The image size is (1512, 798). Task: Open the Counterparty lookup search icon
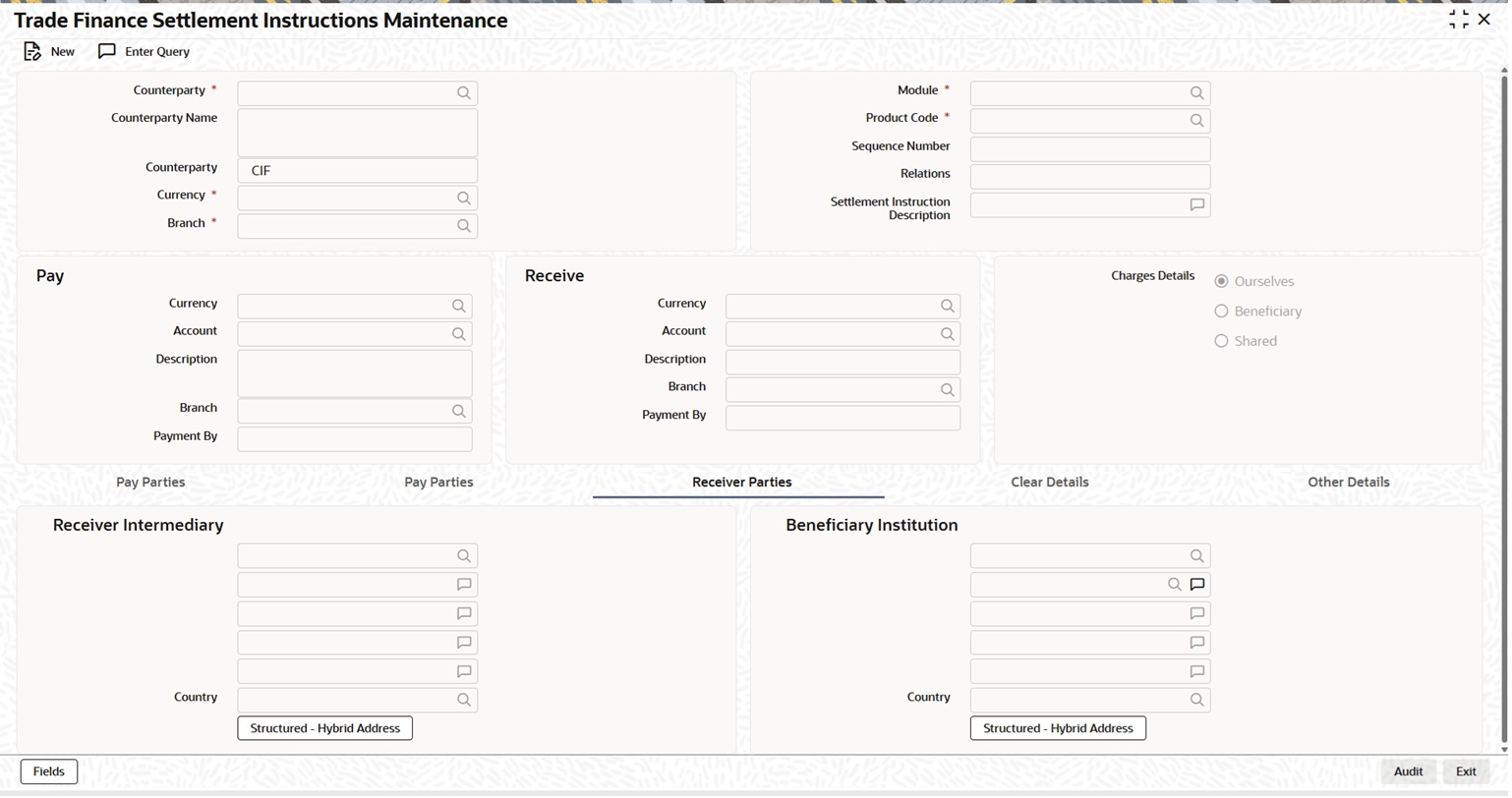464,93
